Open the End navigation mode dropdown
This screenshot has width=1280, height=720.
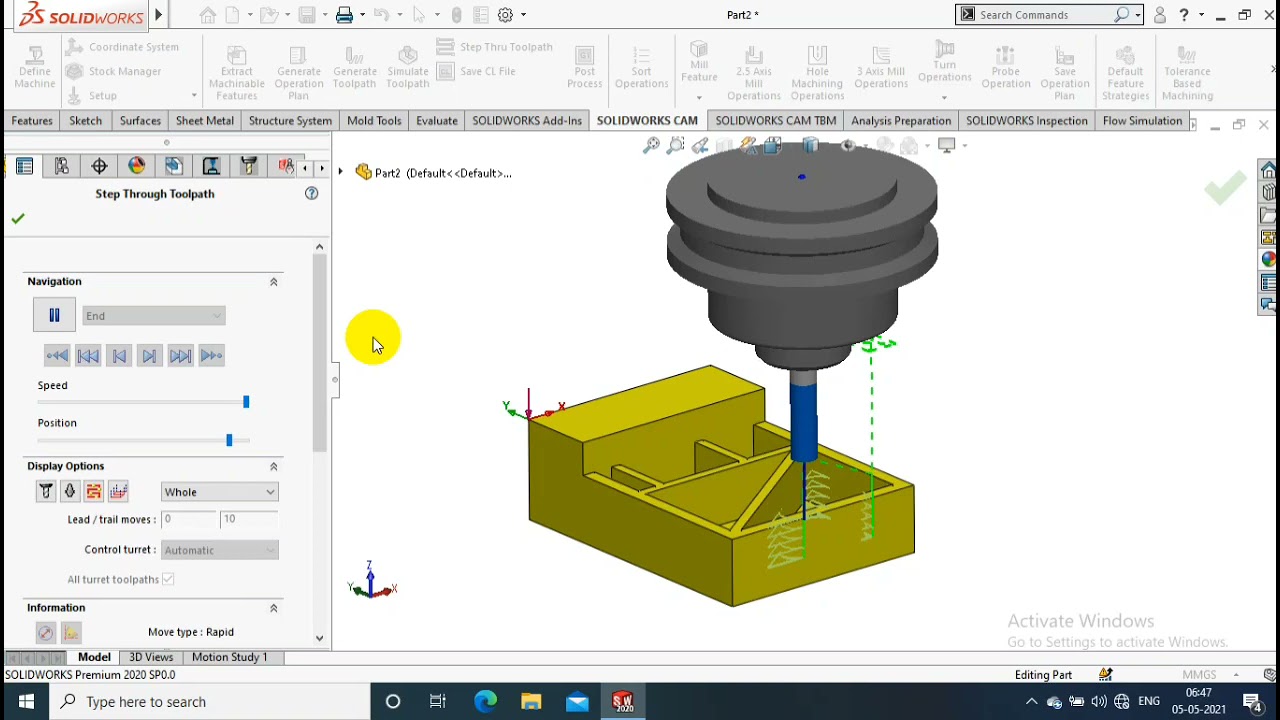[x=154, y=316]
